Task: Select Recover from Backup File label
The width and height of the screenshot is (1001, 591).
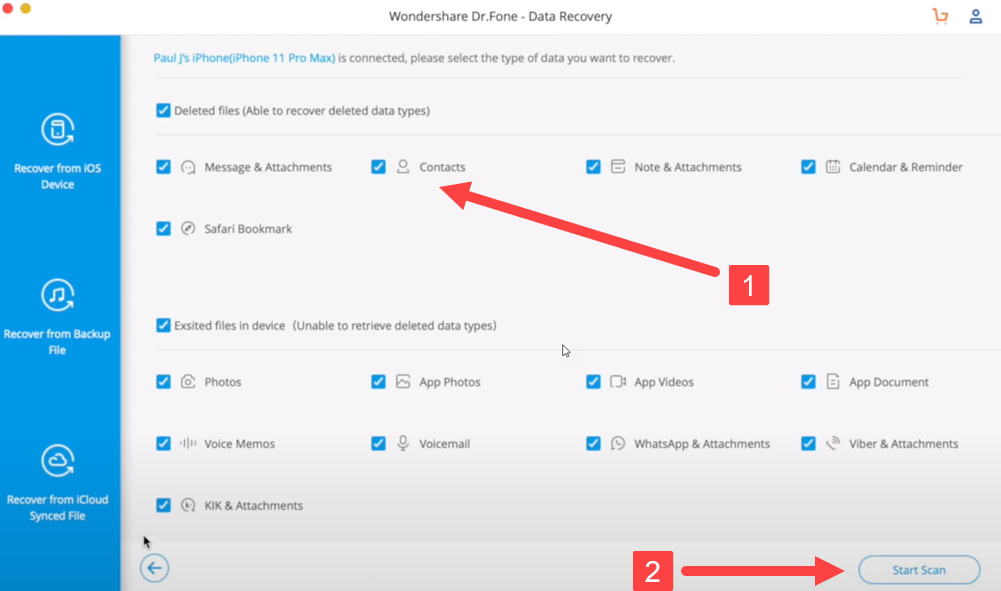Action: 57,342
